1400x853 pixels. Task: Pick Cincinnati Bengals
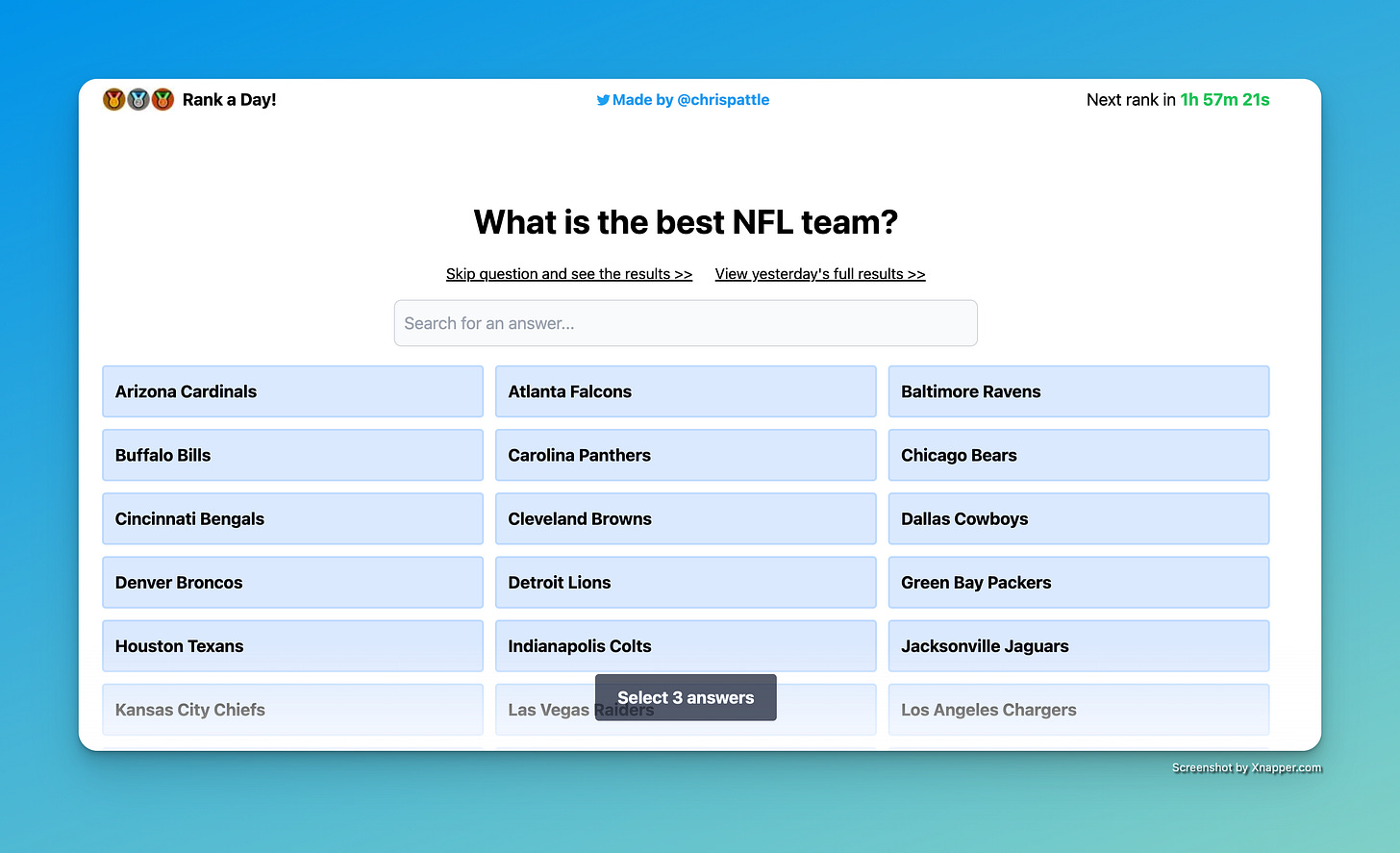(292, 518)
